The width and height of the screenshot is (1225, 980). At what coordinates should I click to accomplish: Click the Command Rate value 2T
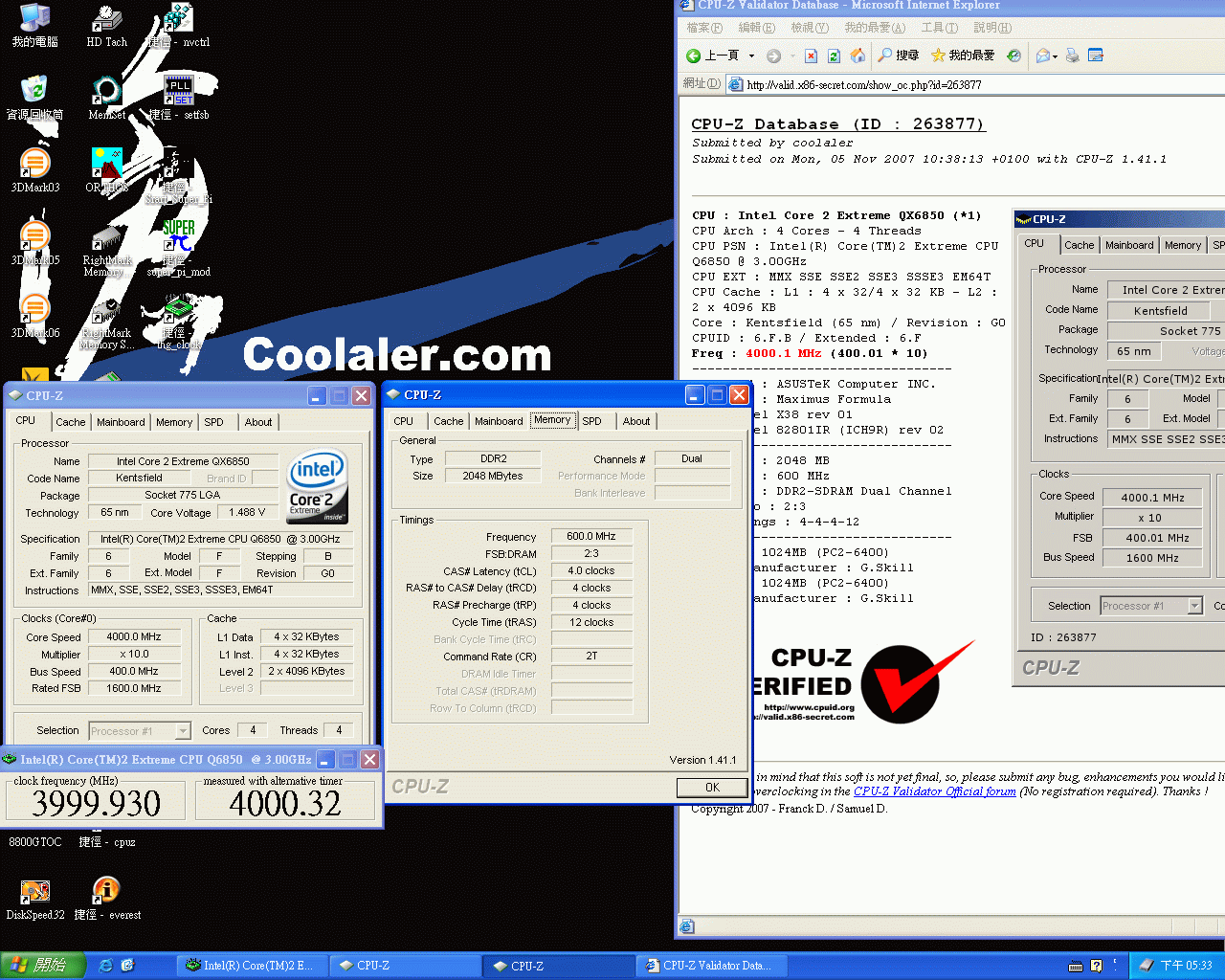tap(591, 657)
